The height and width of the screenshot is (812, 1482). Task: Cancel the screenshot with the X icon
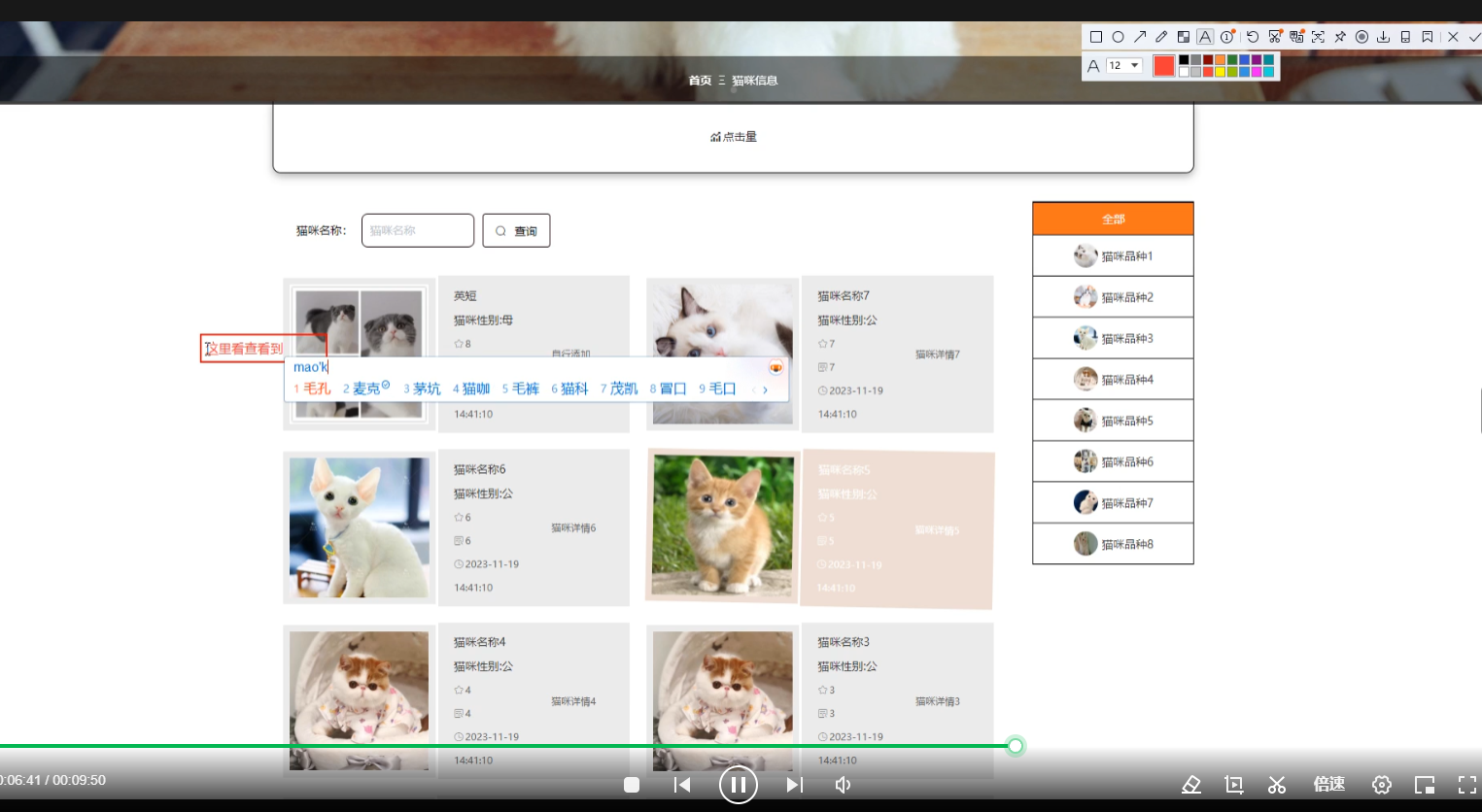pos(1453,37)
